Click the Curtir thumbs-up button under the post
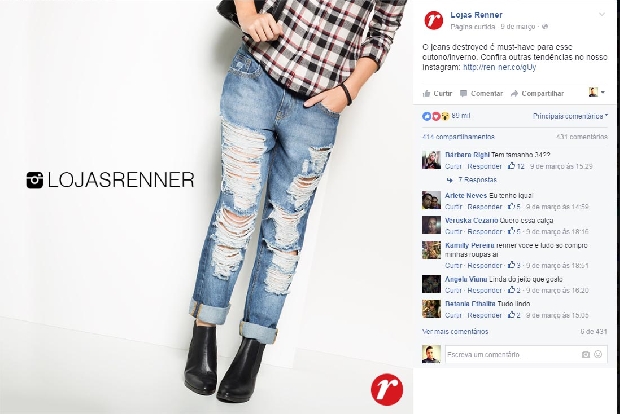 pyautogui.click(x=437, y=93)
